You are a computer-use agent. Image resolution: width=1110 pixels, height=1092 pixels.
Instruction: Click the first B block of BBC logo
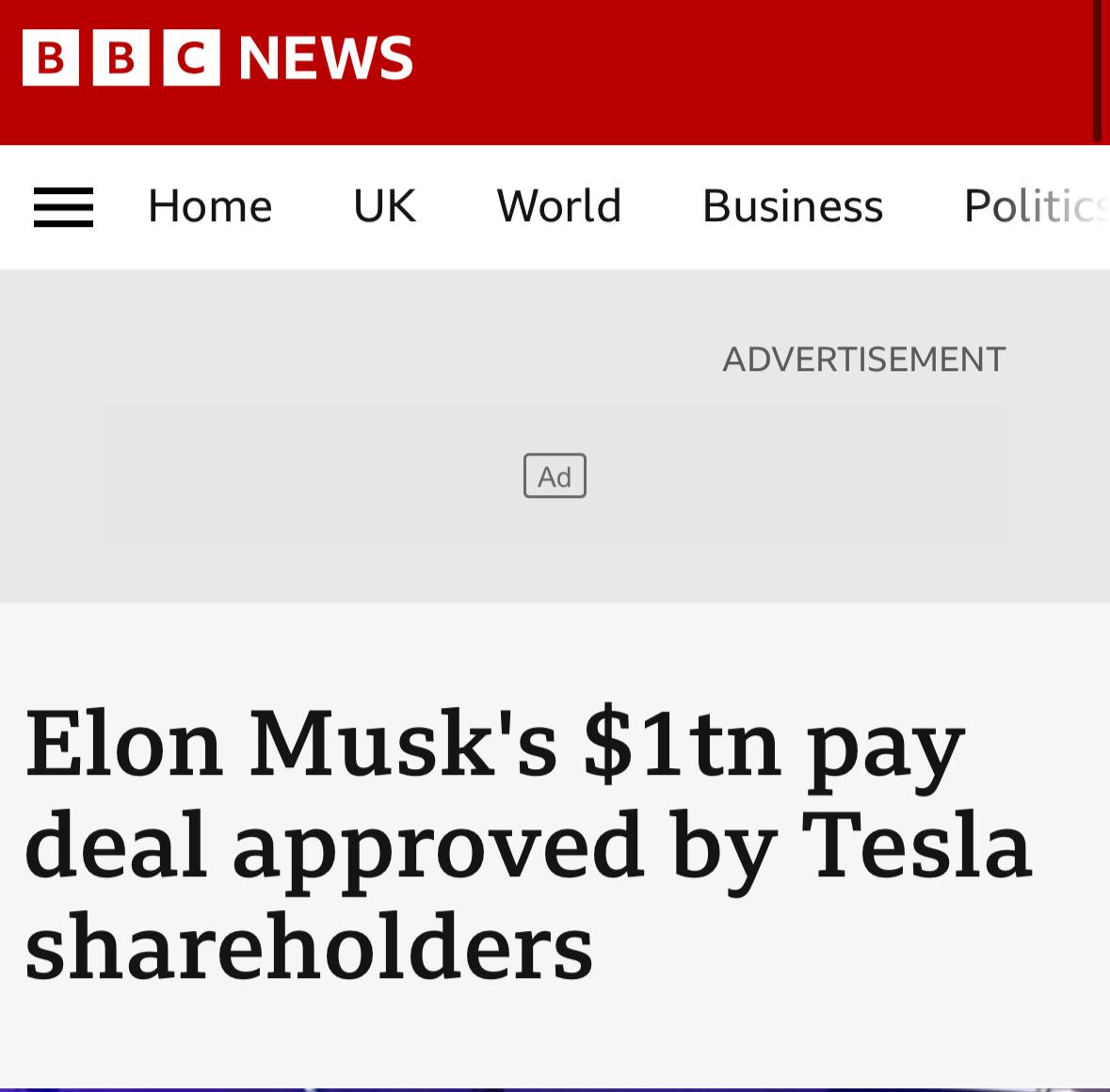(x=51, y=58)
